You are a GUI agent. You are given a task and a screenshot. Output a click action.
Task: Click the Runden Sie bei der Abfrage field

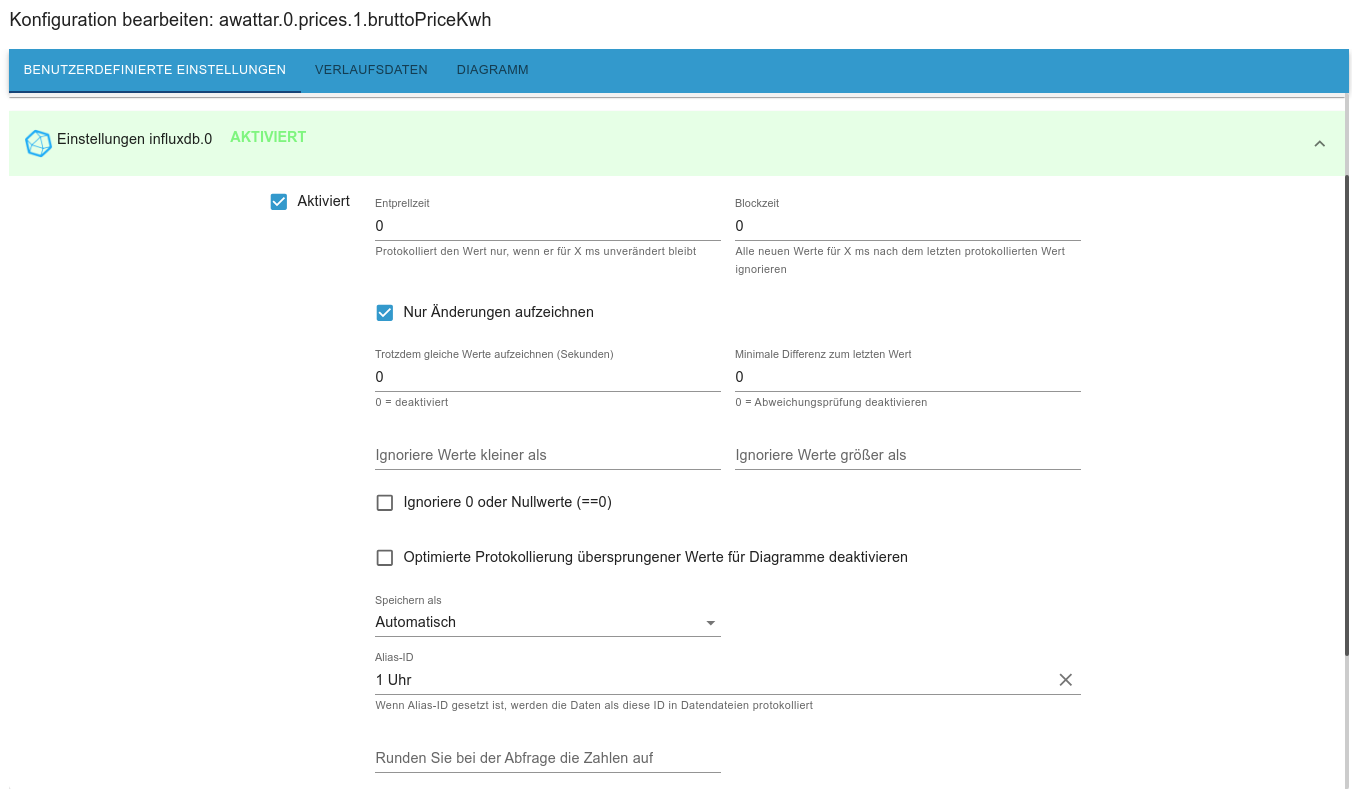click(x=548, y=758)
